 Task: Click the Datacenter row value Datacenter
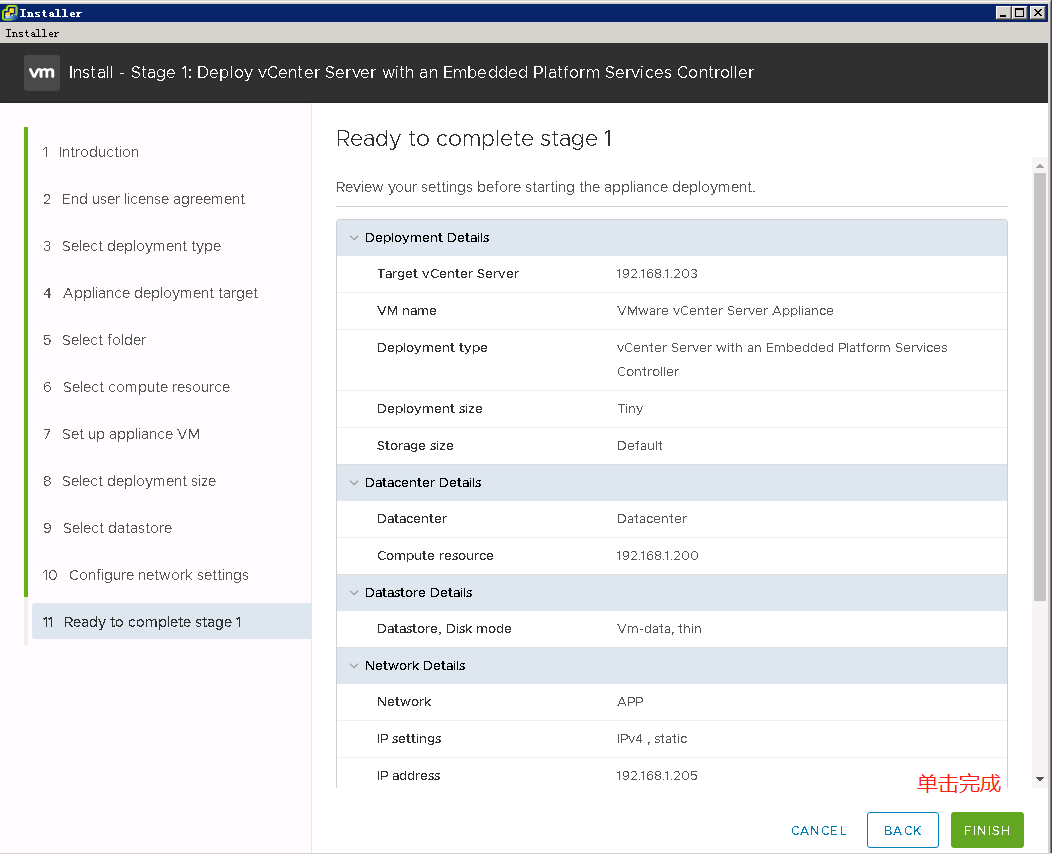point(651,519)
